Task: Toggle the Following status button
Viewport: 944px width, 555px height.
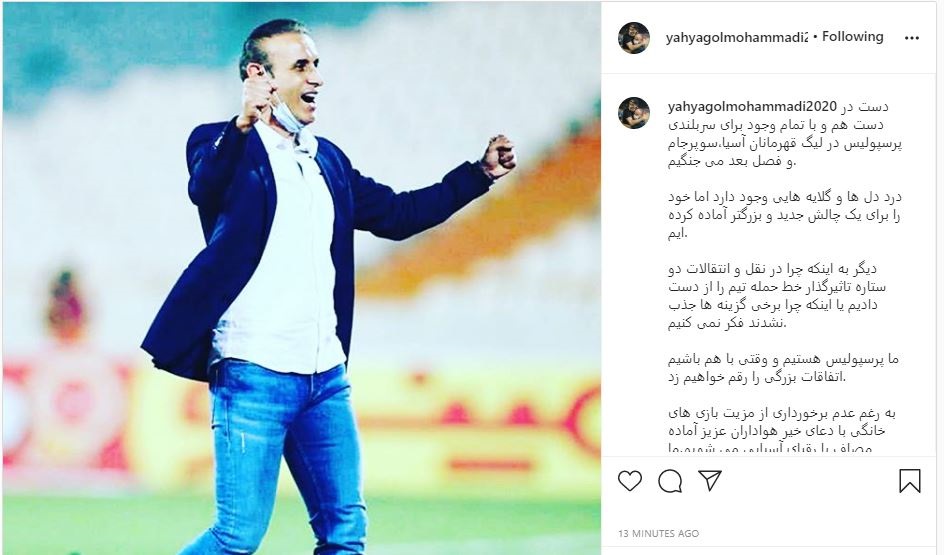Action: [852, 37]
